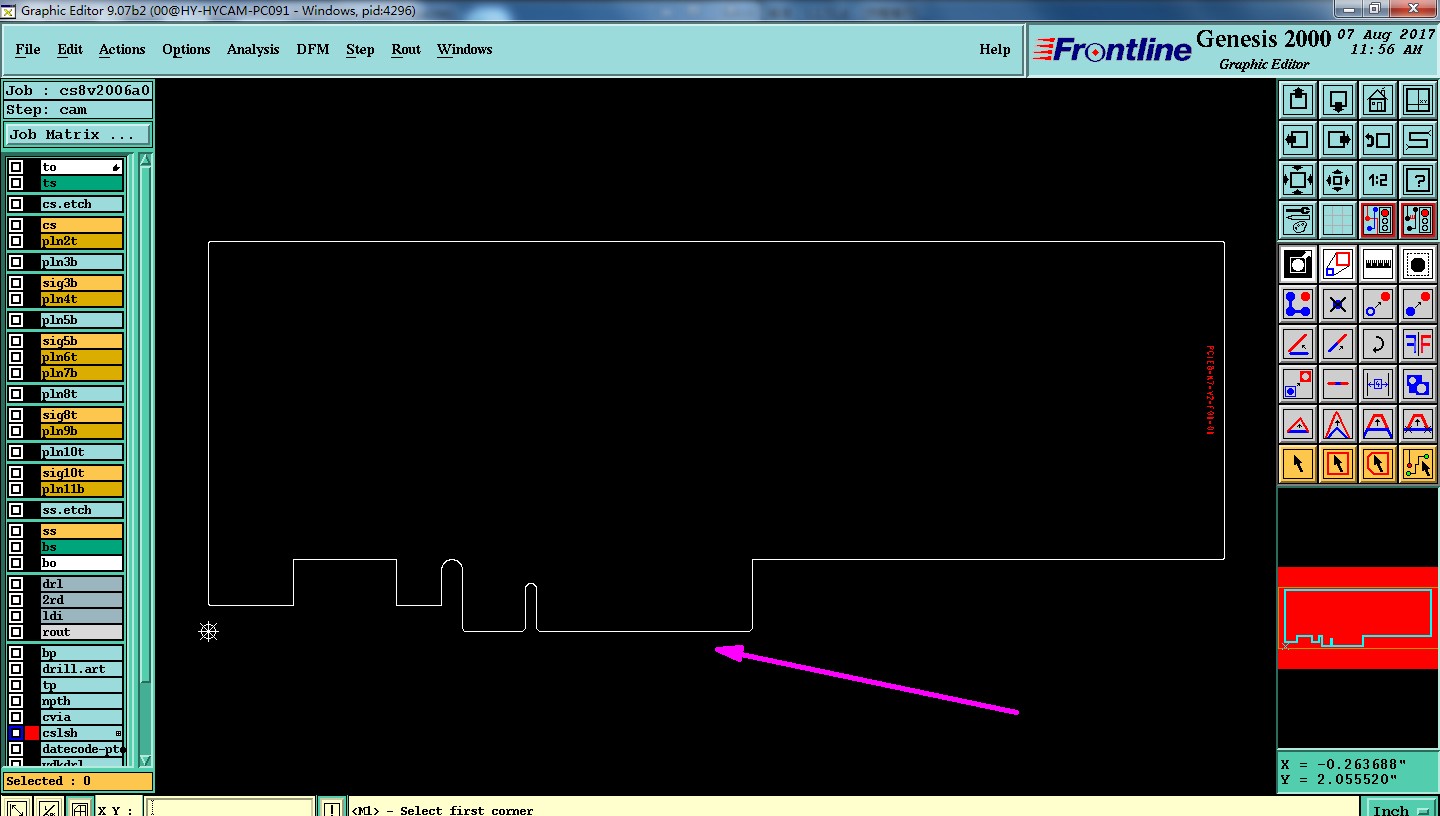This screenshot has height=816, width=1440.
Task: Click red color swatch of cslsh layer
Action: [x=32, y=733]
